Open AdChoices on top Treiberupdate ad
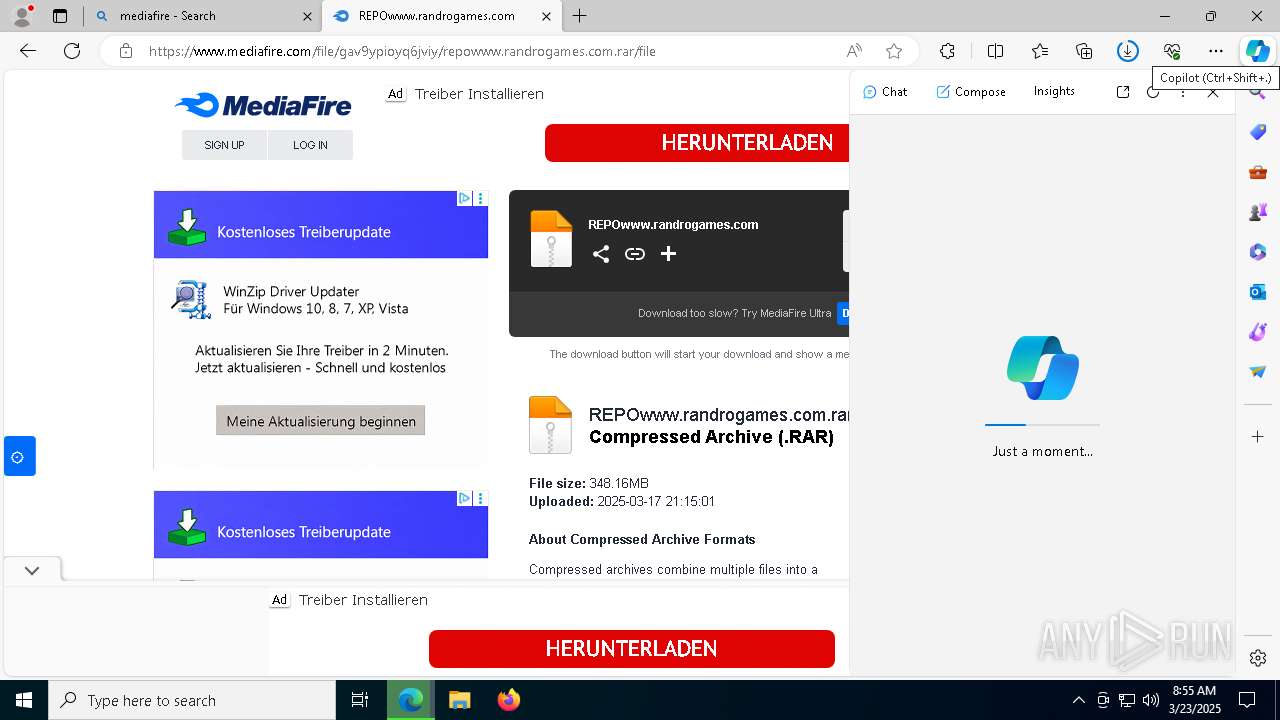This screenshot has width=1280, height=720. point(464,198)
